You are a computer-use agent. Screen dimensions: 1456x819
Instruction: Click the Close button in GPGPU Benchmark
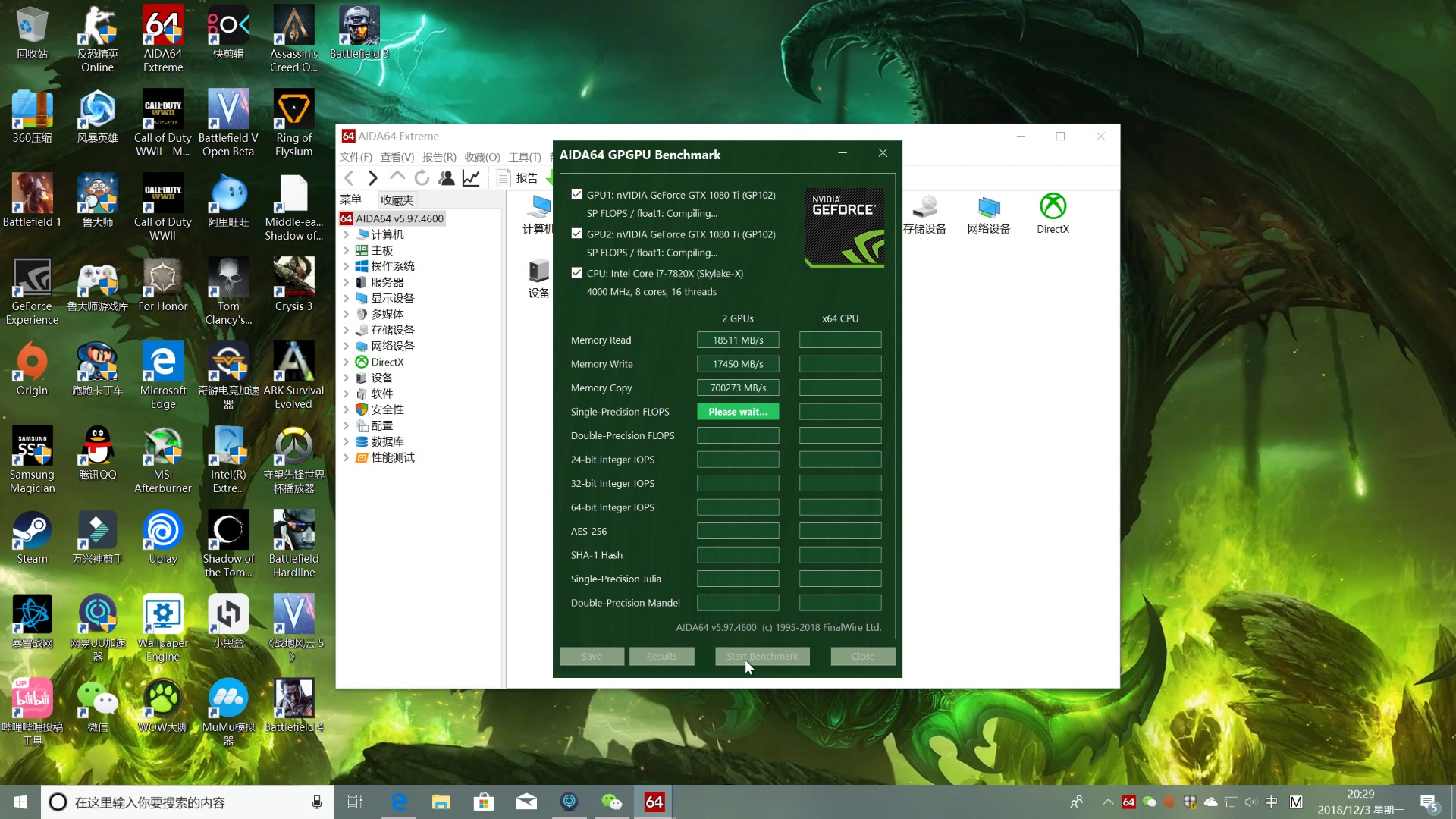(x=862, y=657)
